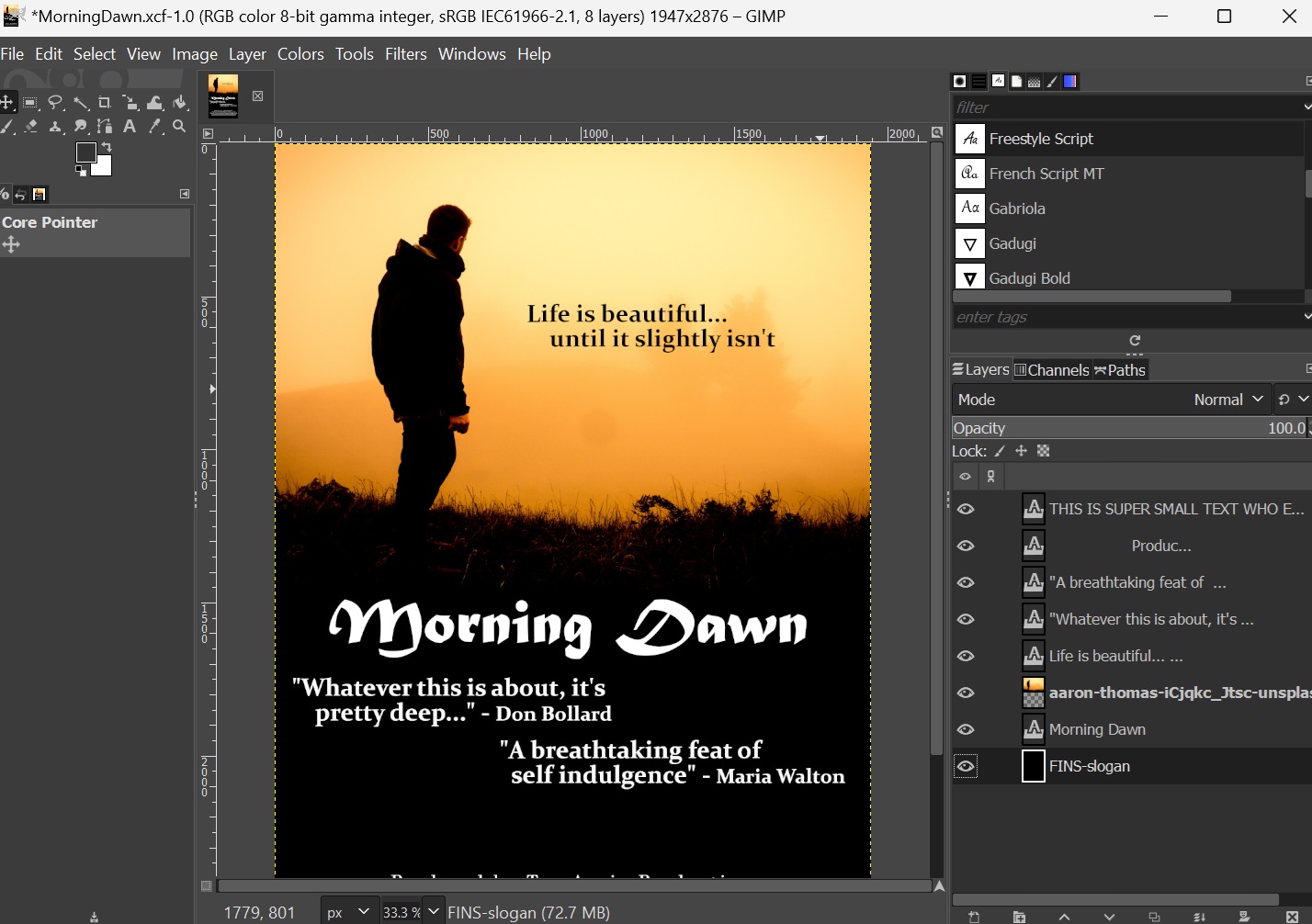Viewport: 1312px width, 924px height.
Task: Open the fonts dock configuration menu
Action: [1307, 81]
